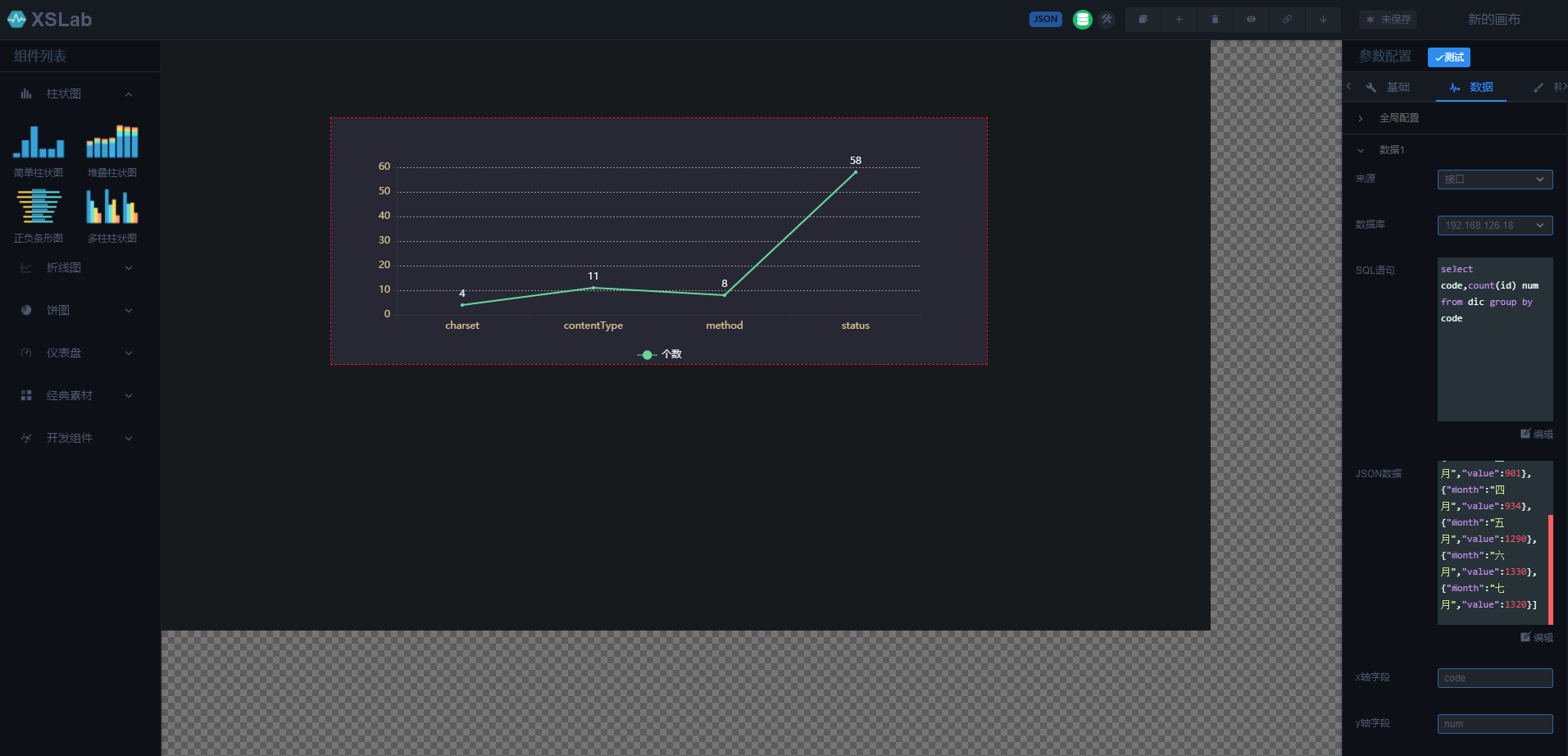This screenshot has height=756, width=1568.
Task: Select the 堆叠柱状图 chart thumbnail
Action: point(112,148)
